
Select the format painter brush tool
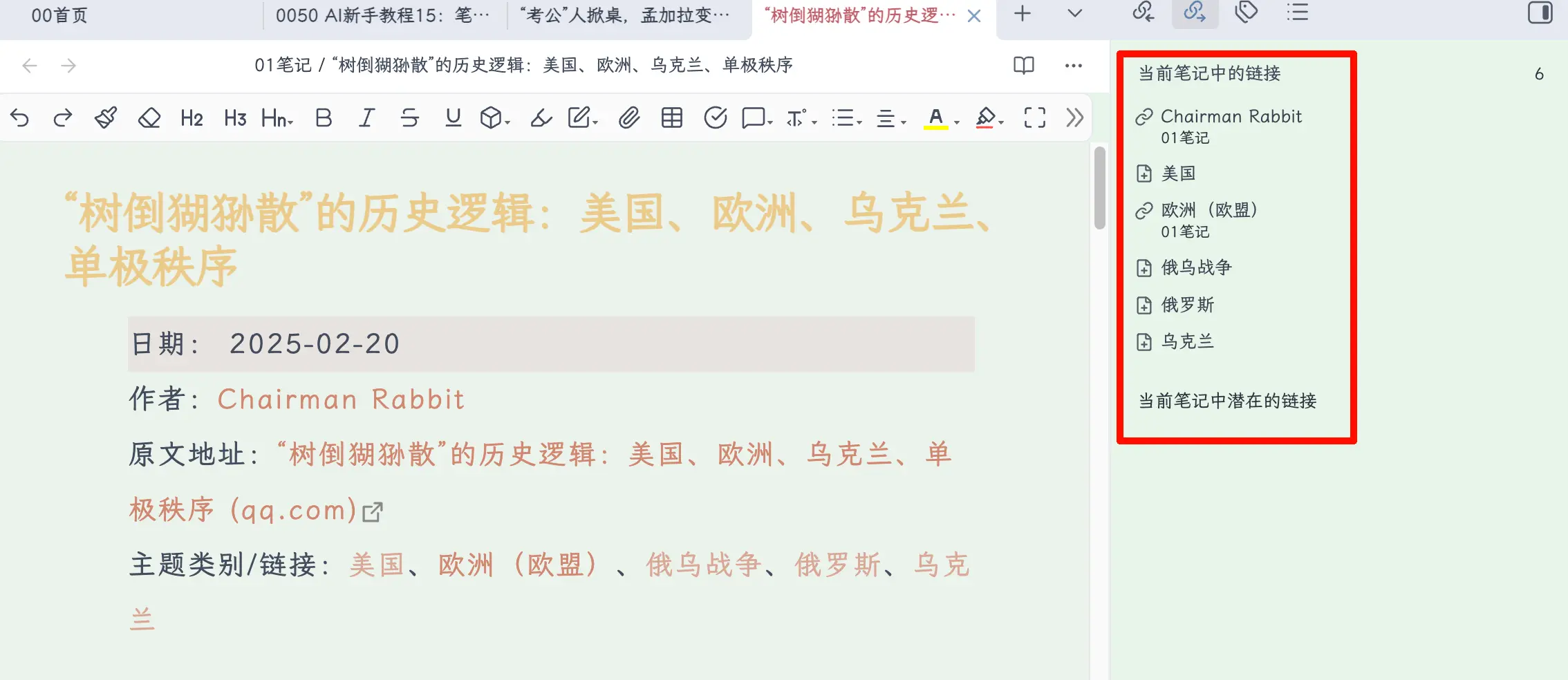pyautogui.click(x=106, y=118)
